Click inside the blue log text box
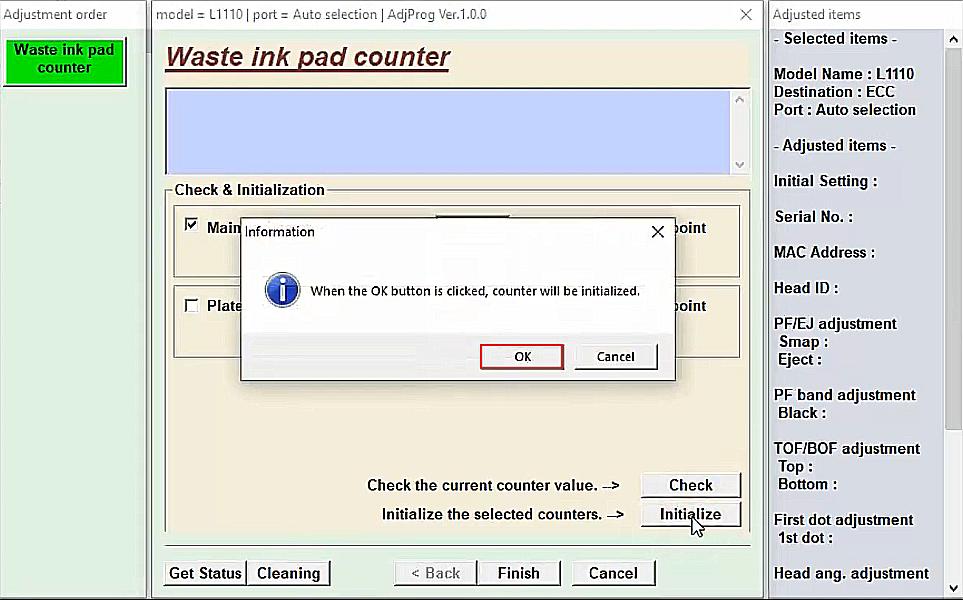 (x=448, y=132)
